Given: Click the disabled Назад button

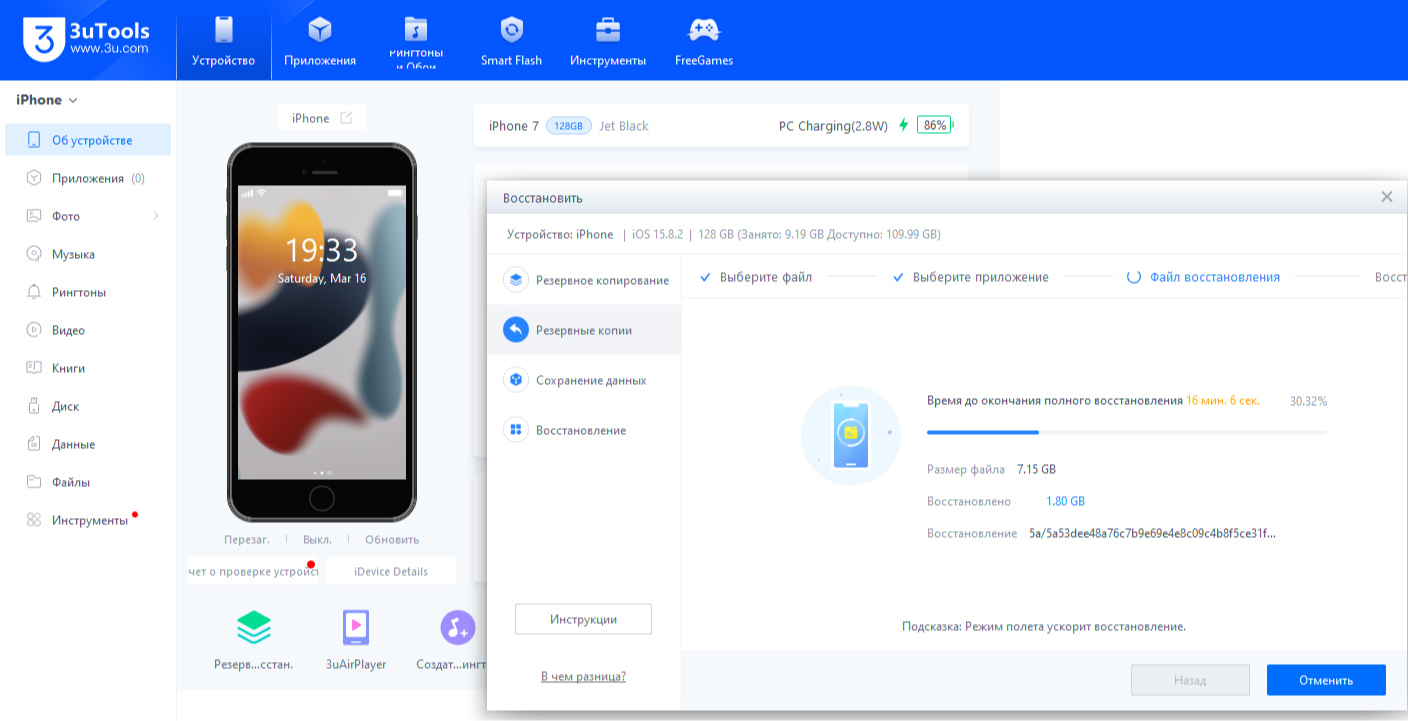Looking at the screenshot, I should 1190,680.
